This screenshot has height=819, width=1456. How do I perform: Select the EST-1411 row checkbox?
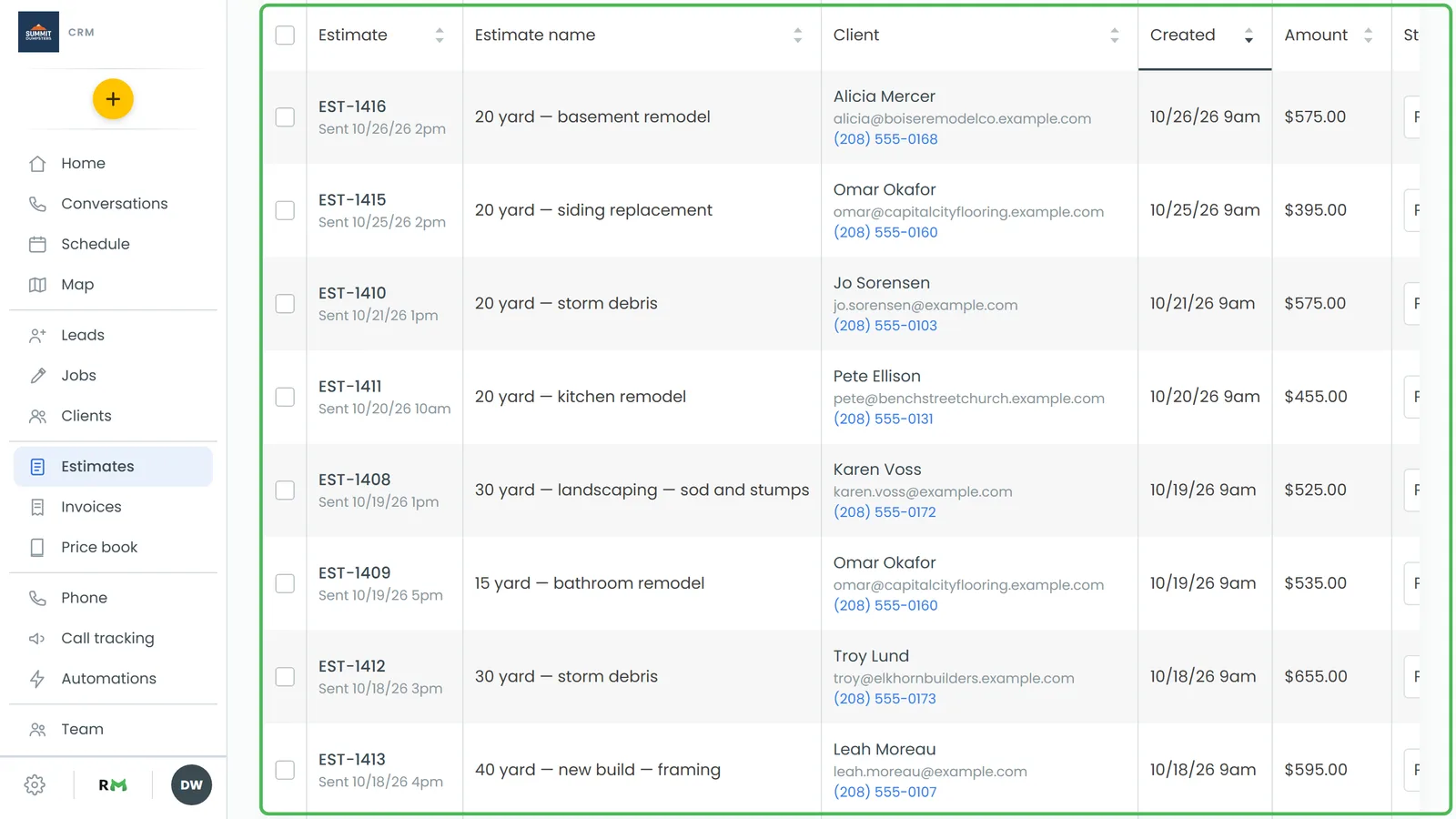[285, 397]
